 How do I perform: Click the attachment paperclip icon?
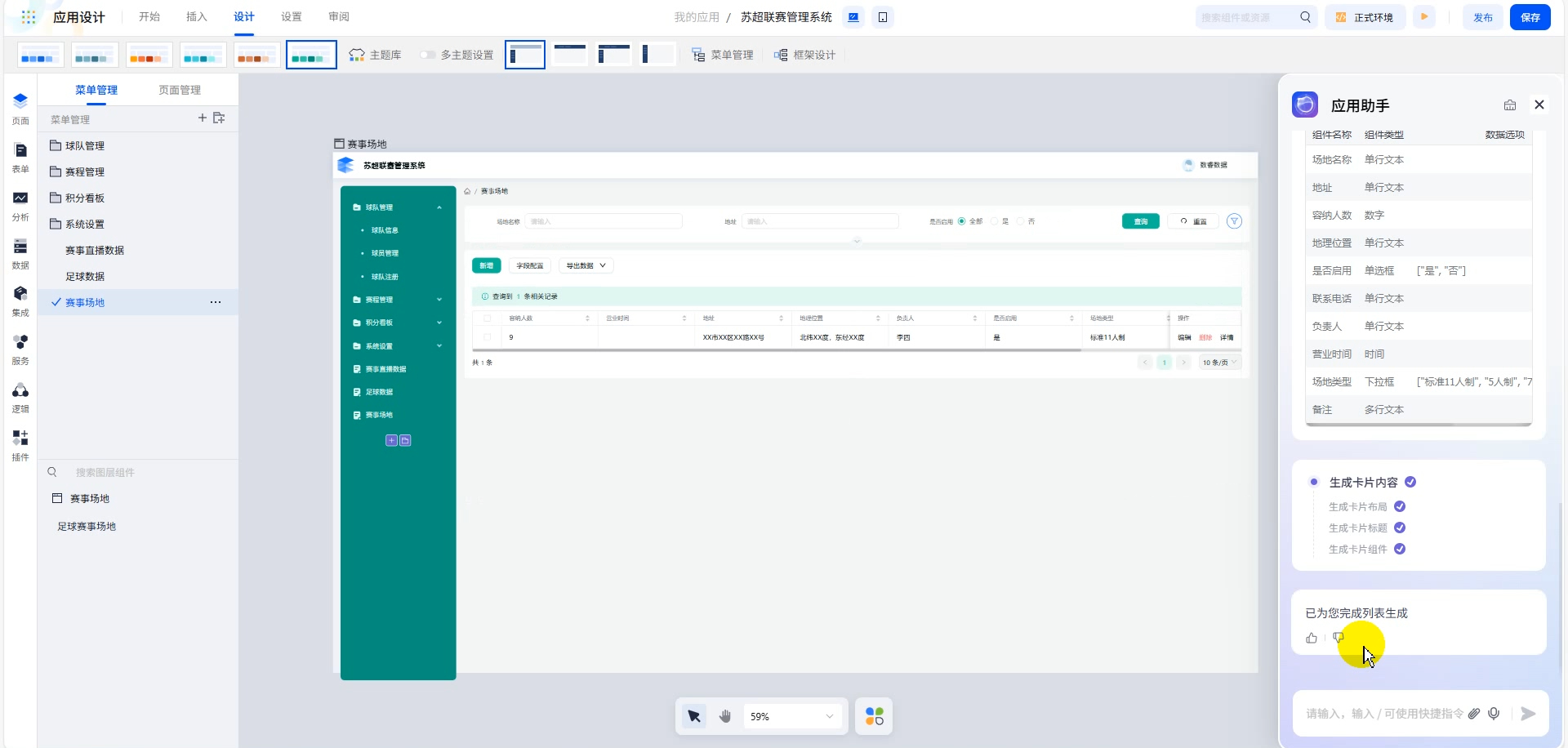[1474, 713]
